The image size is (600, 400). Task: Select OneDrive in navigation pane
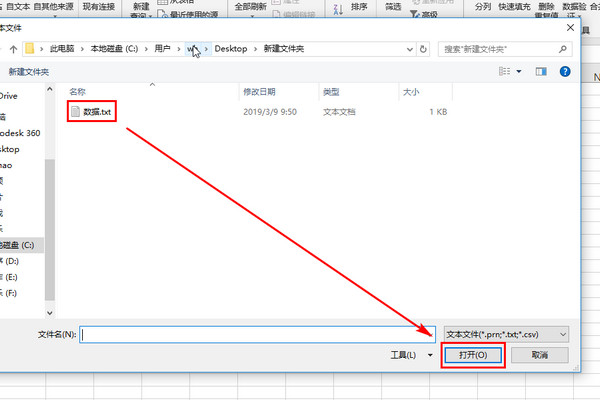tap(9, 96)
